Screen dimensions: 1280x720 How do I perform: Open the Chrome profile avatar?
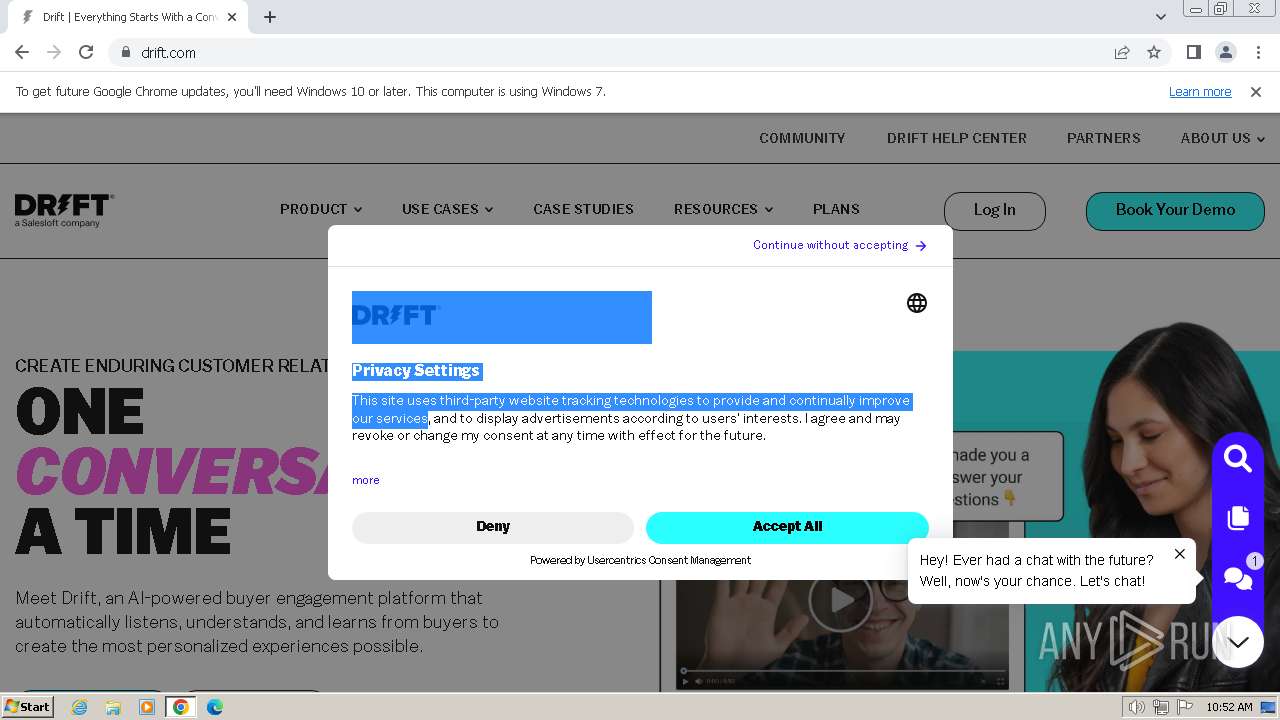click(1225, 52)
